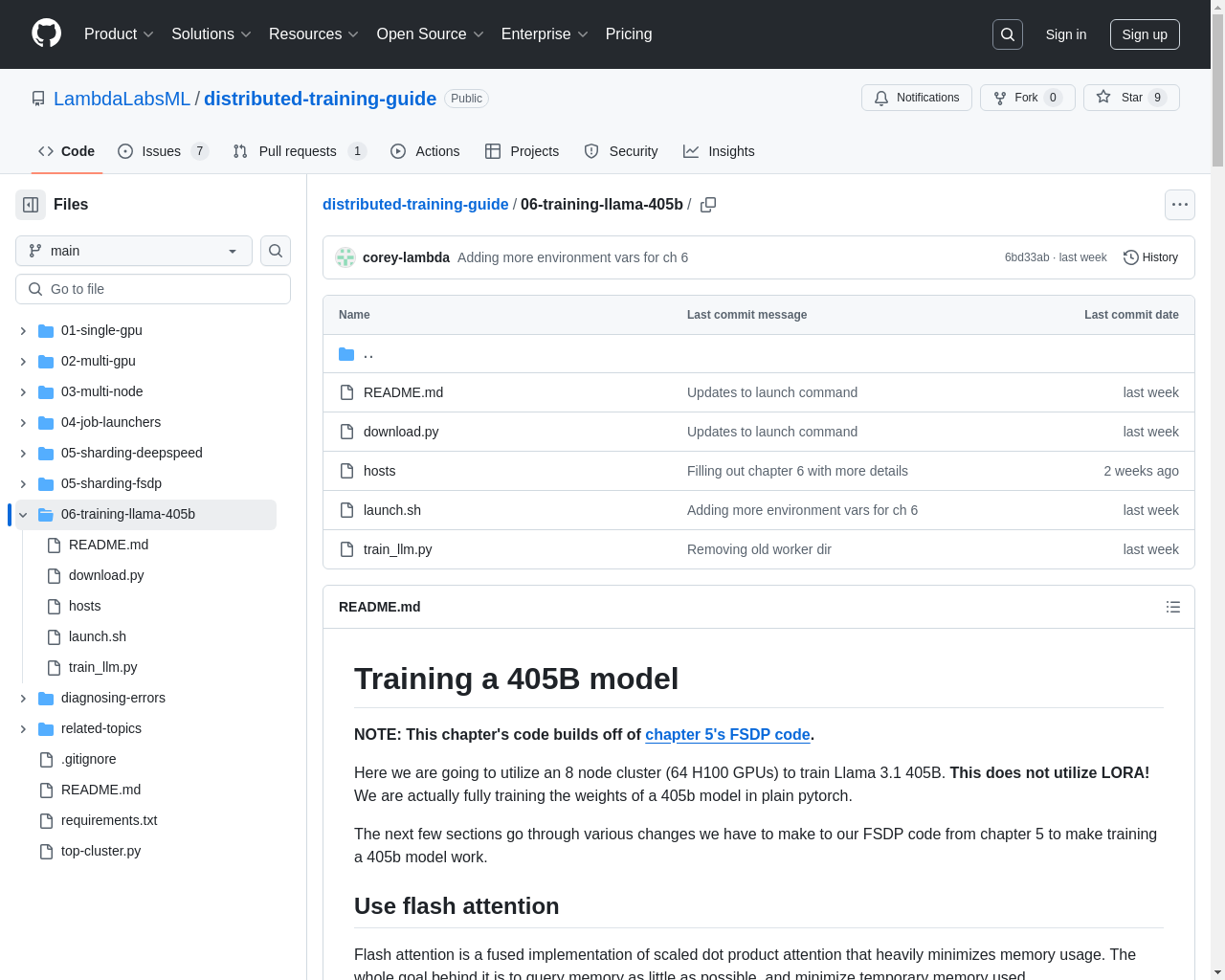Copy path icon next to 06-training-llama-405b
This screenshot has width=1225, height=980.
click(x=708, y=205)
